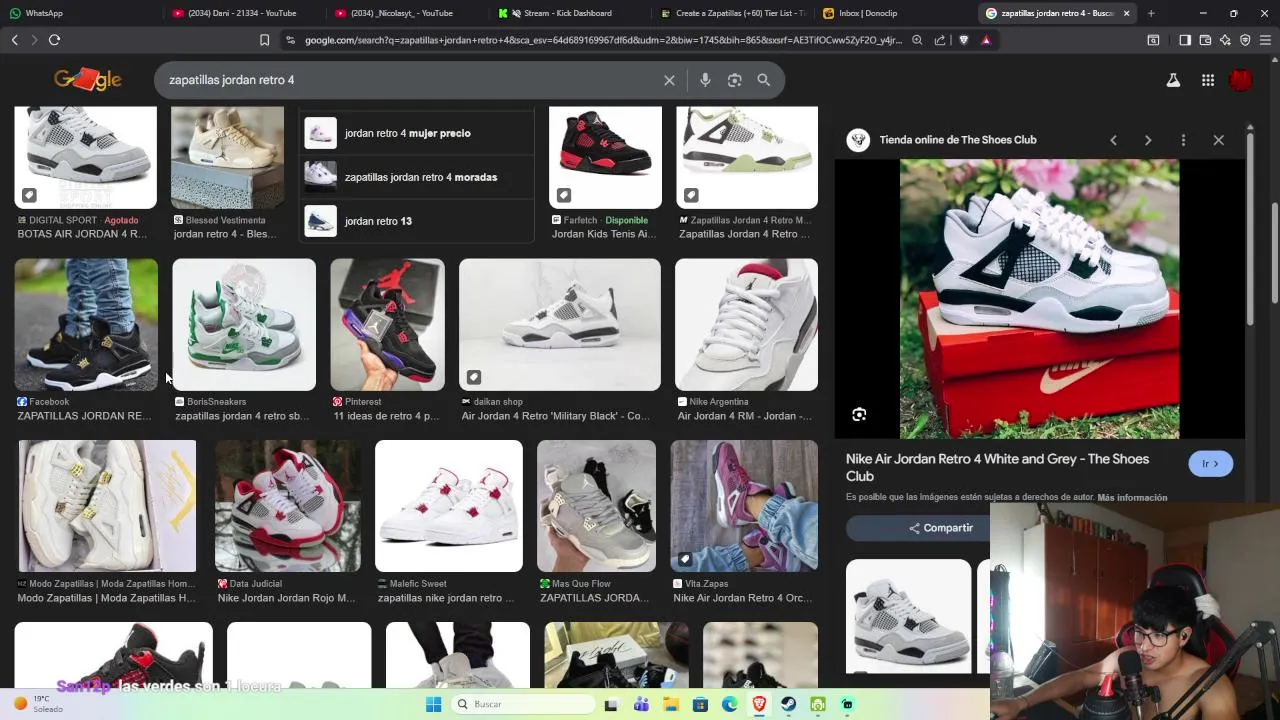Screen dimensions: 1280x720
Task: Click the magnifier search button
Action: tap(764, 80)
